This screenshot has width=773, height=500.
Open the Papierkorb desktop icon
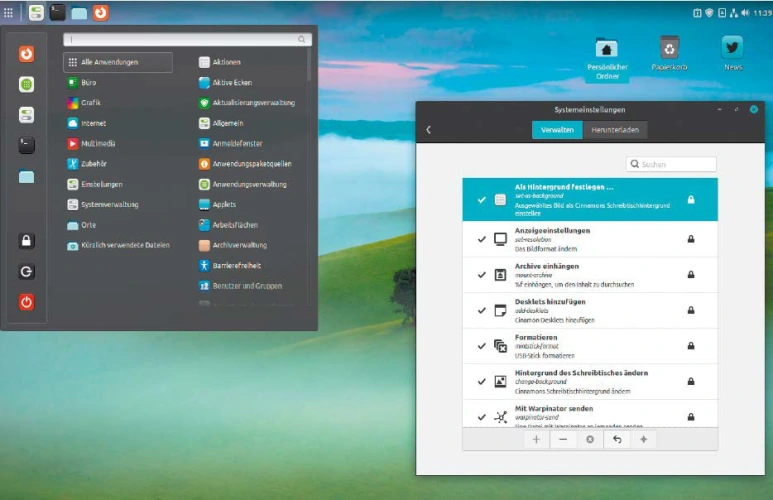click(669, 52)
